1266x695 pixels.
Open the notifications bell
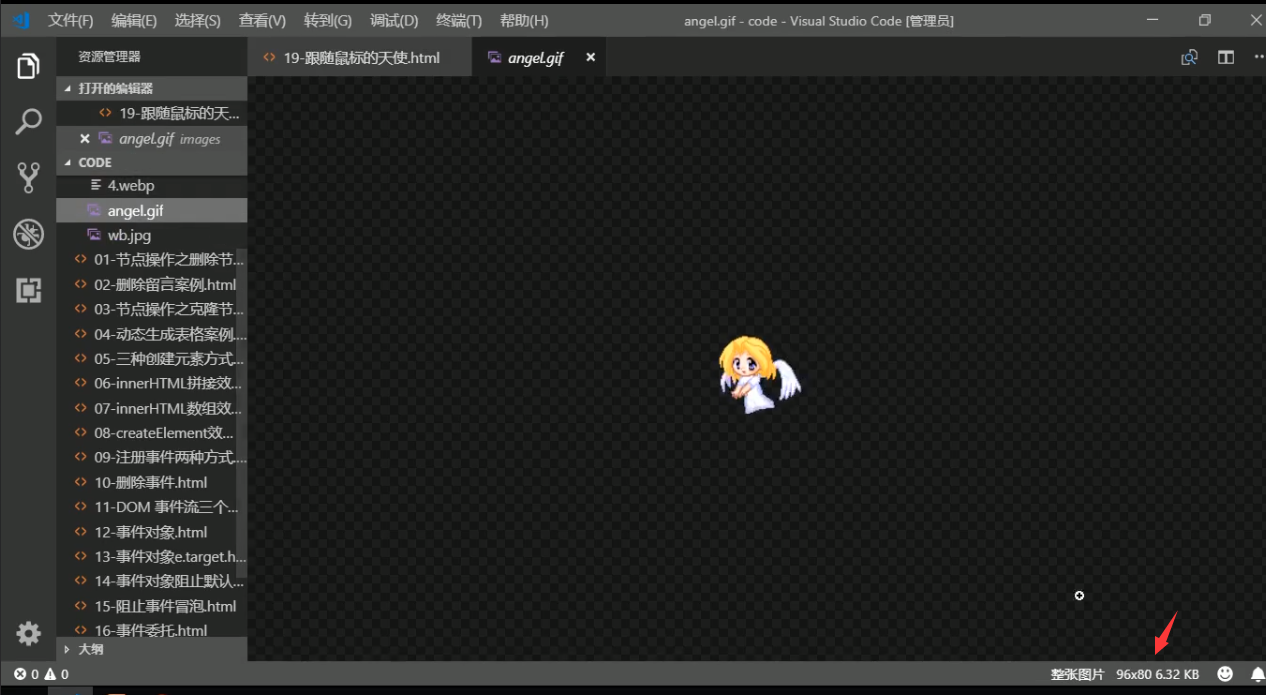1257,674
